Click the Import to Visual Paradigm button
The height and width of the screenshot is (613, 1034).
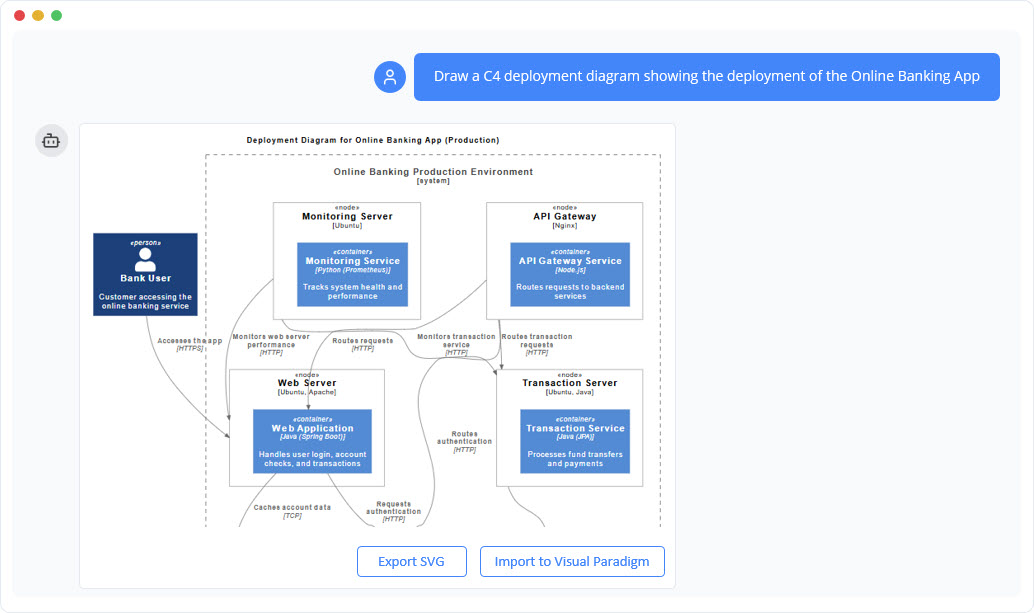(572, 561)
